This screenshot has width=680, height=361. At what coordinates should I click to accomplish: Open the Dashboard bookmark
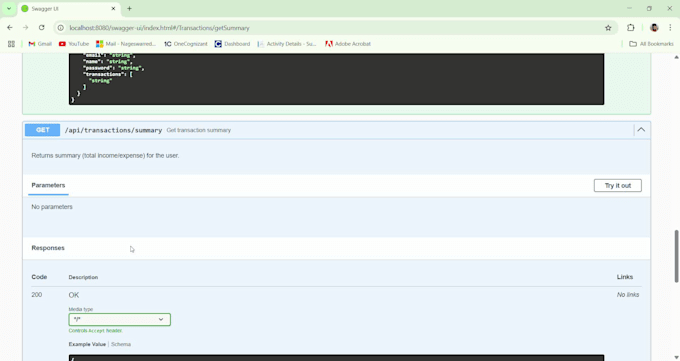(x=232, y=44)
